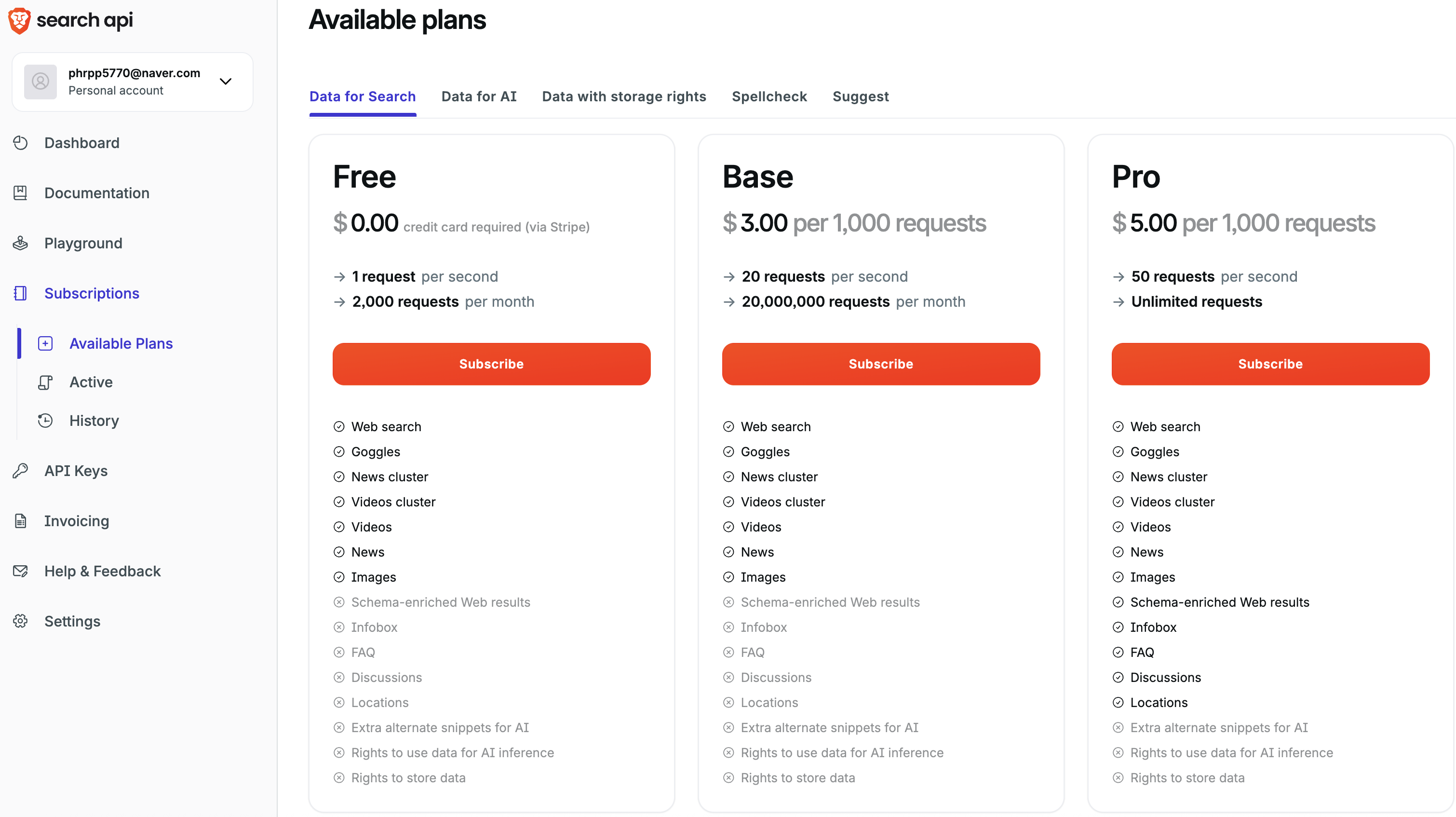1456x817 pixels.
Task: Subscribe to the Free plan
Action: [x=491, y=364]
